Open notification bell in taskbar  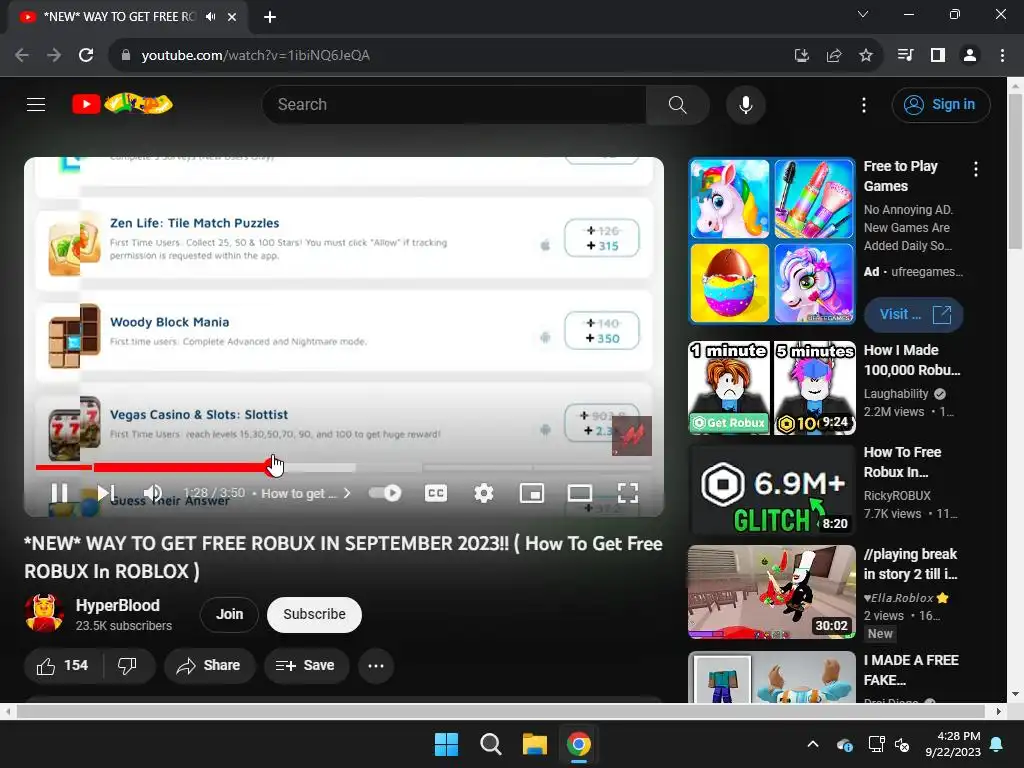coord(997,744)
